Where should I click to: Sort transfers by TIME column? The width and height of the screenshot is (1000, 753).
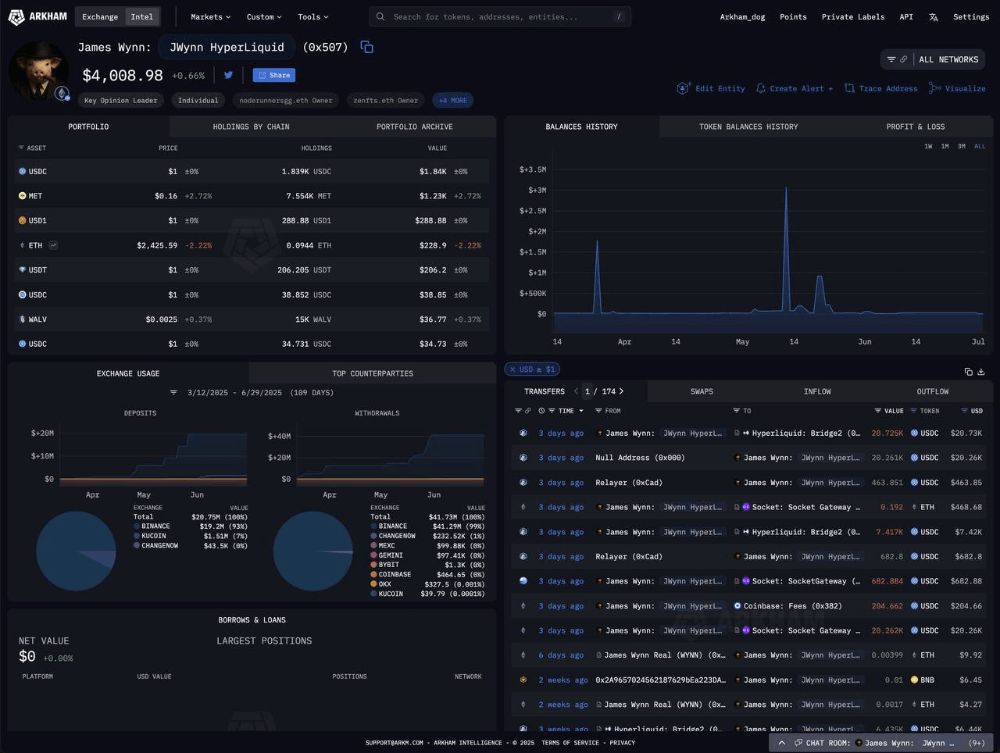coord(570,411)
